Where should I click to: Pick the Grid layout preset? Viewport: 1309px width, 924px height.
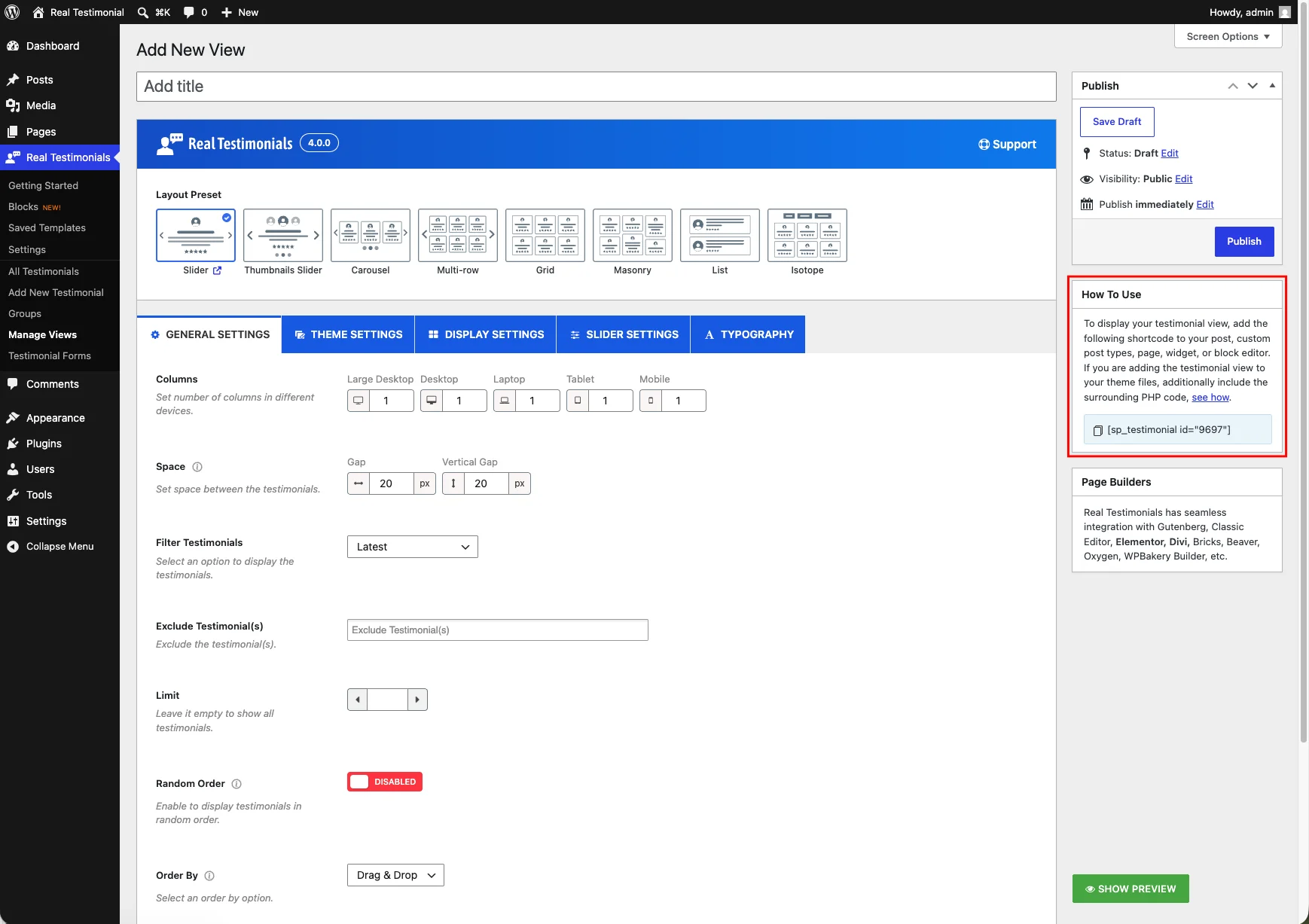[x=545, y=235]
